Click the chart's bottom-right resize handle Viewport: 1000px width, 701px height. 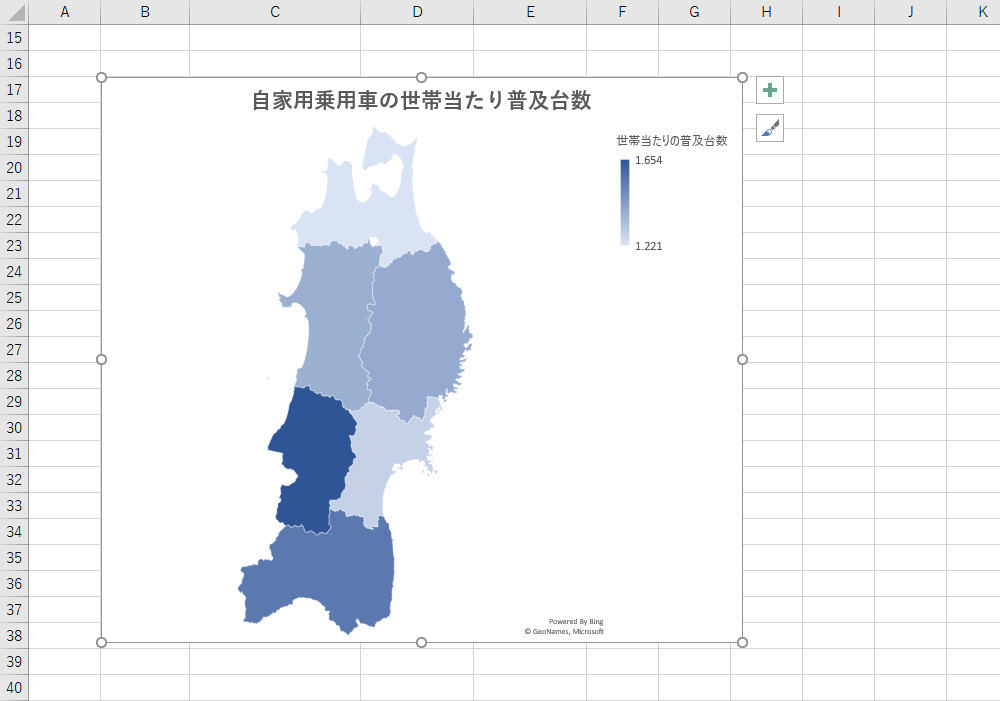point(742,642)
